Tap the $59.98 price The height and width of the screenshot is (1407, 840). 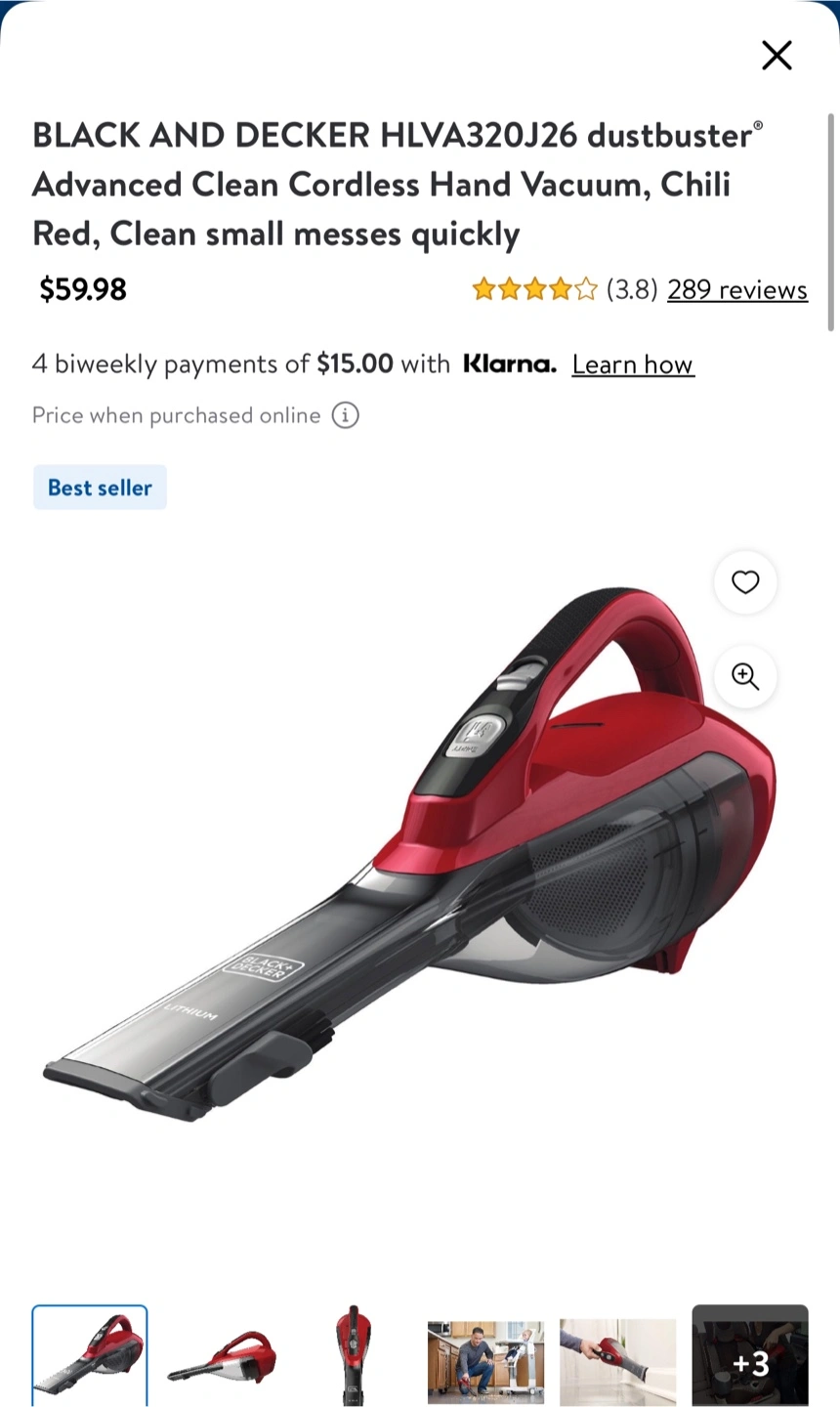[x=83, y=289]
